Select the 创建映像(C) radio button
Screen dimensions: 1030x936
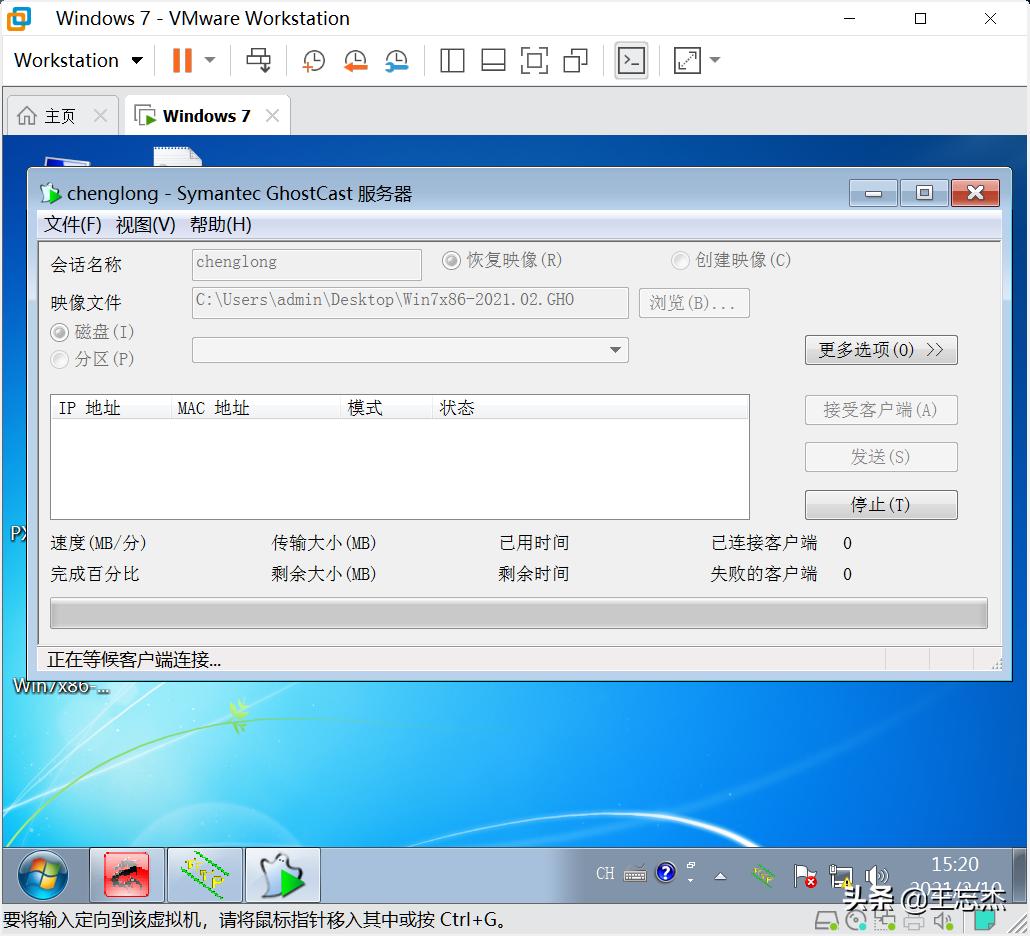point(681,259)
